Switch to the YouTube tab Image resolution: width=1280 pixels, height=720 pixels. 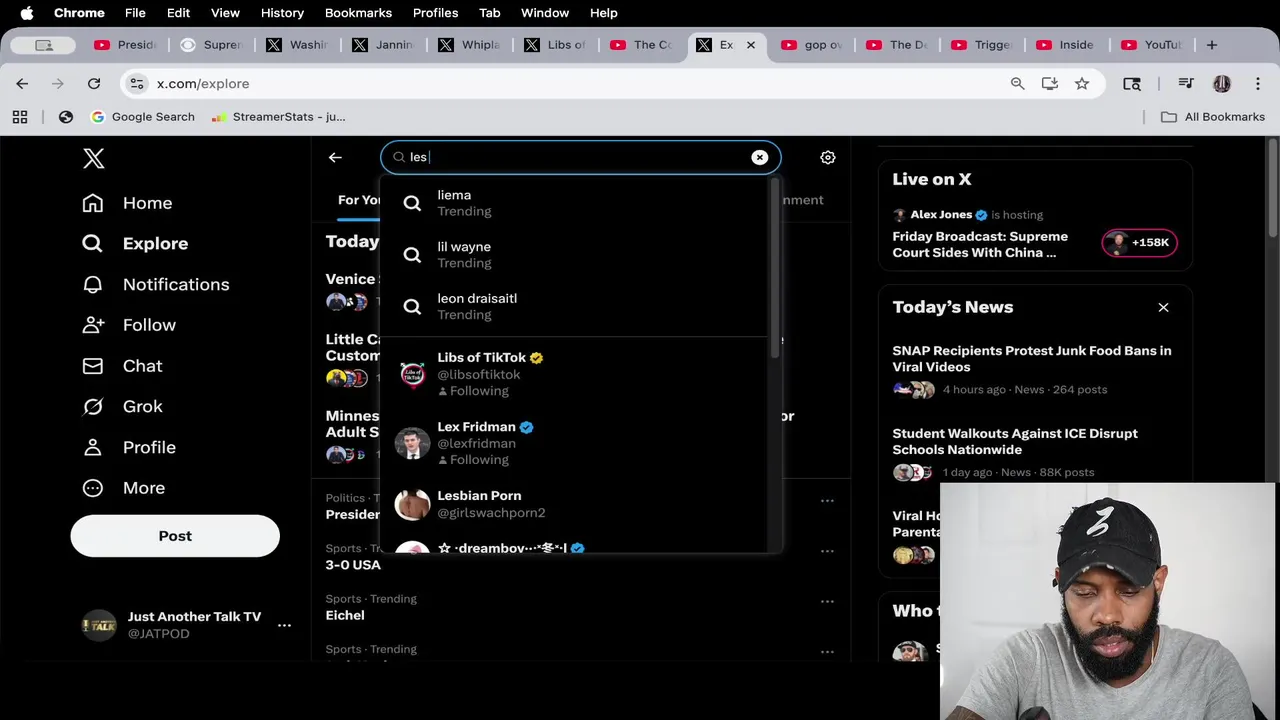click(x=1153, y=45)
